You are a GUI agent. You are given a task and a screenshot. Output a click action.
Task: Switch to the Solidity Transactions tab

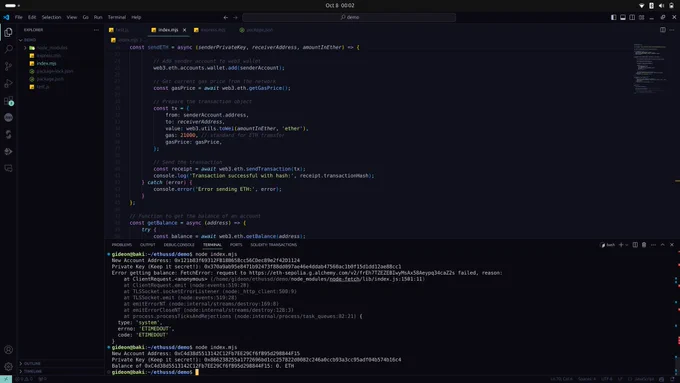click(274, 245)
